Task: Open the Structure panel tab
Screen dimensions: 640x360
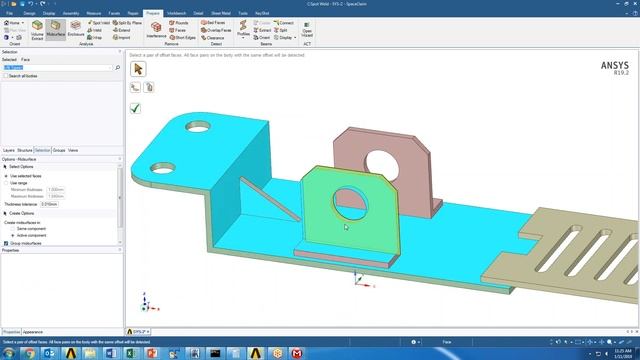Action: pyautogui.click(x=24, y=151)
